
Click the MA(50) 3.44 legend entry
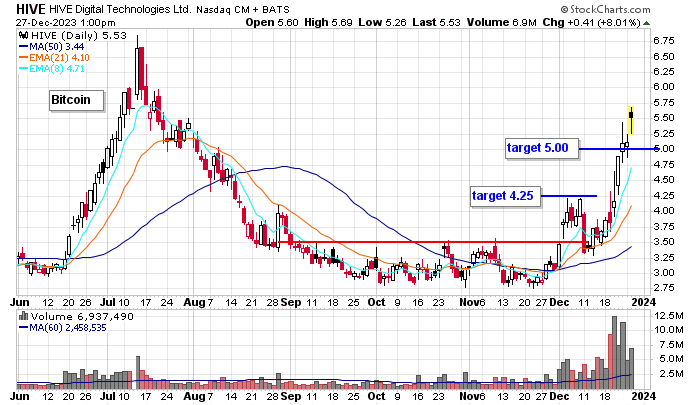(x=56, y=47)
